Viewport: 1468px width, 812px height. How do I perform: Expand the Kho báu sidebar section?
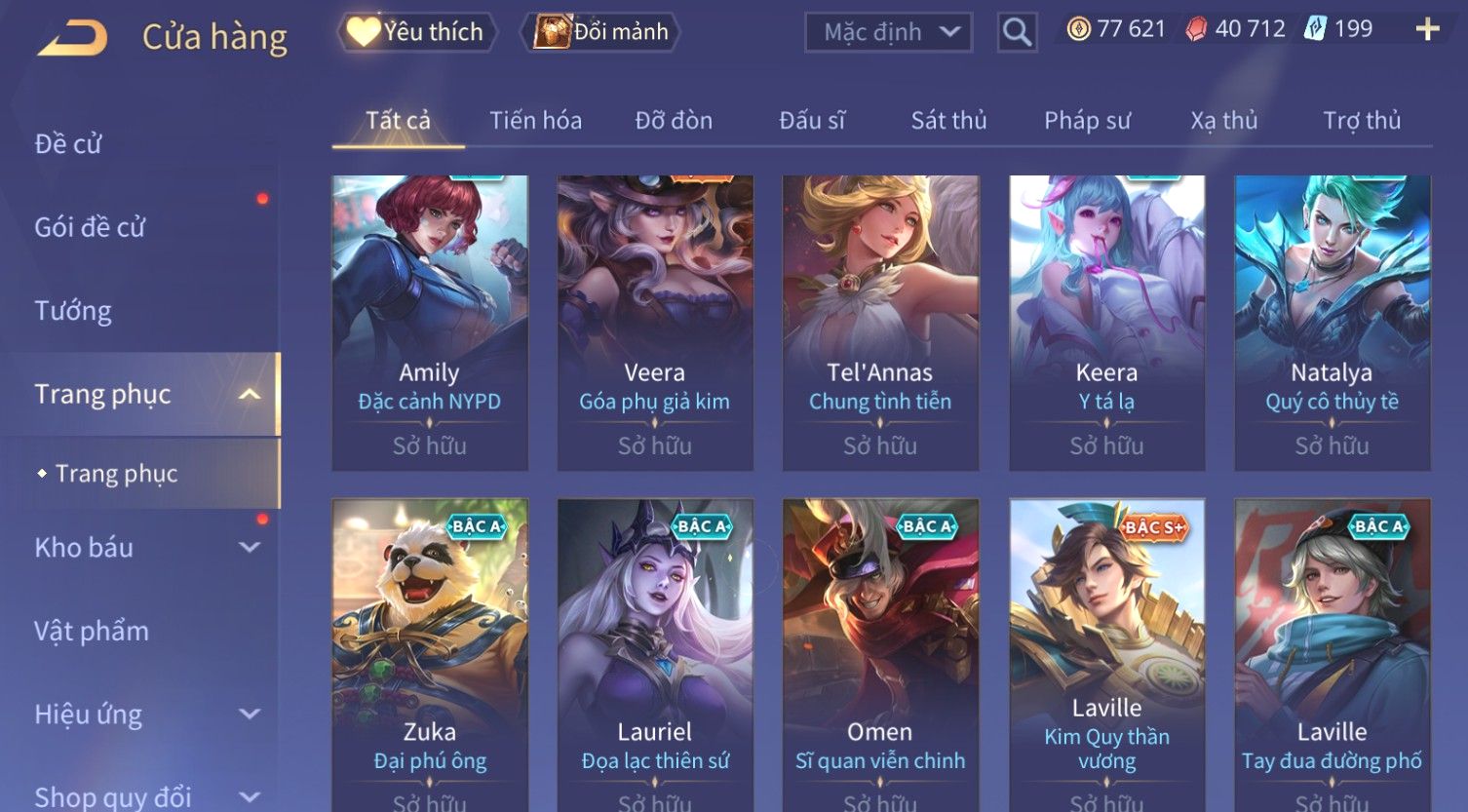250,548
